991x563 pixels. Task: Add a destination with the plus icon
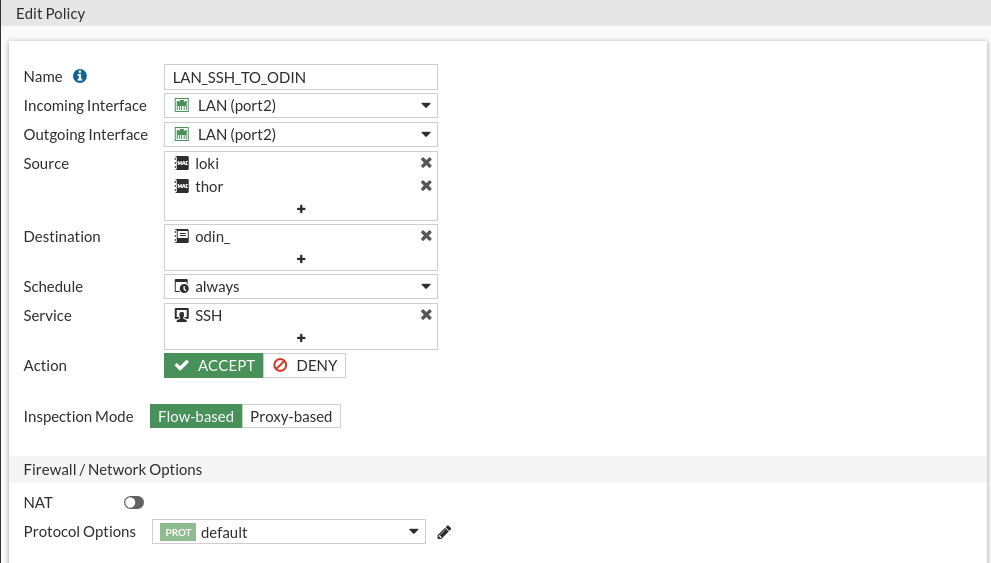[x=301, y=259]
